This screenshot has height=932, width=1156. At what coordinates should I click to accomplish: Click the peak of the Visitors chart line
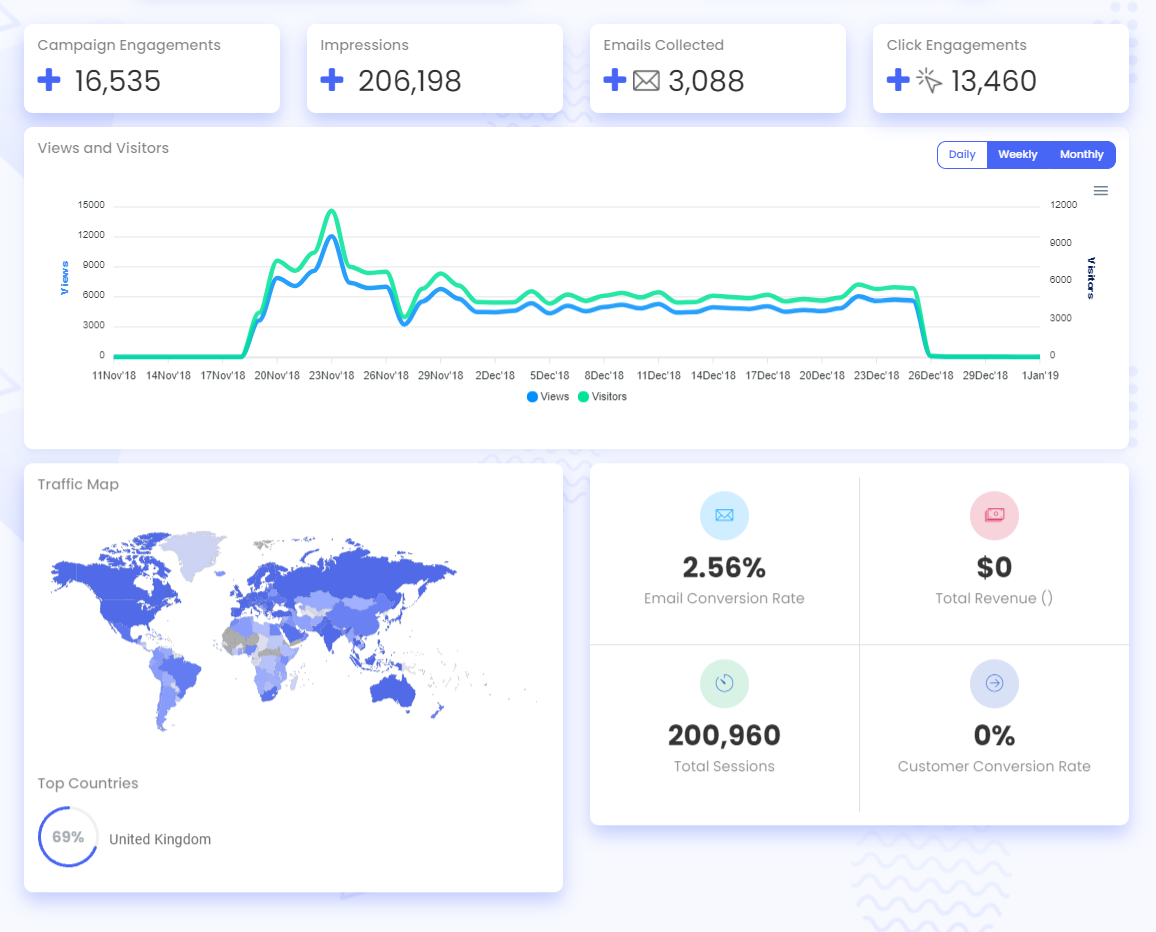tap(330, 210)
